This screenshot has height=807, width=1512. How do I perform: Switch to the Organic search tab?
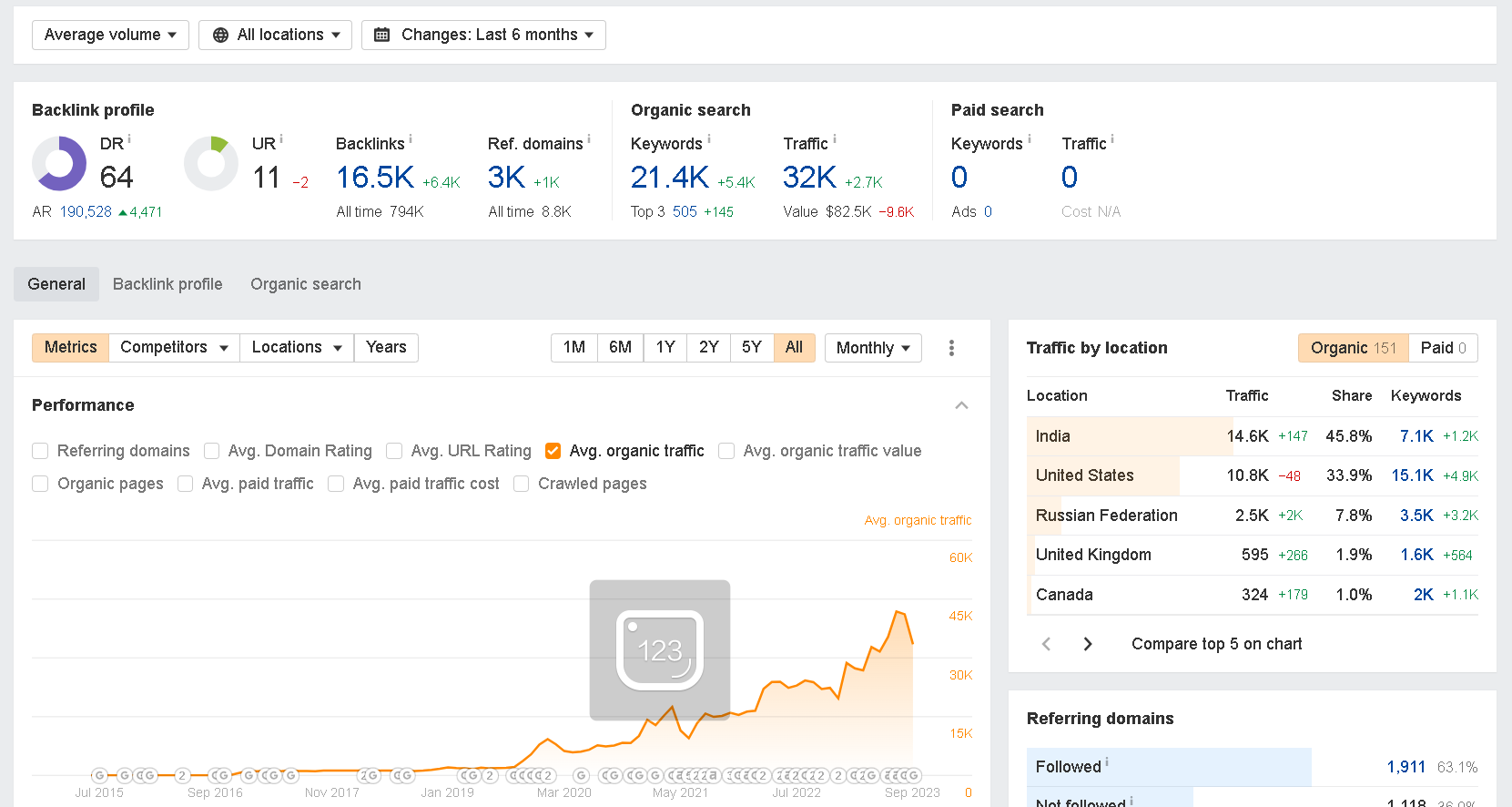[306, 284]
